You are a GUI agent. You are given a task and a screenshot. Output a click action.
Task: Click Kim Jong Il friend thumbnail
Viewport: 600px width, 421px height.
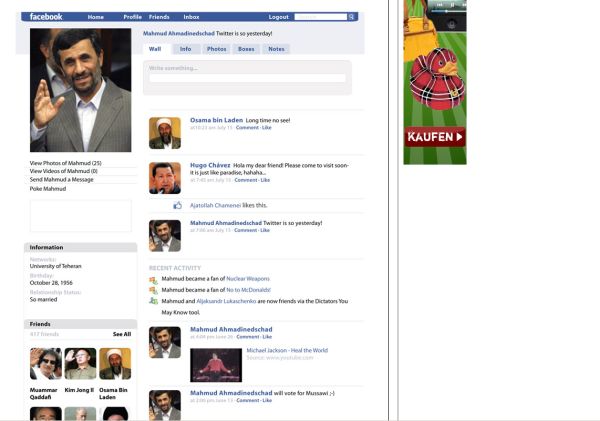(80, 363)
